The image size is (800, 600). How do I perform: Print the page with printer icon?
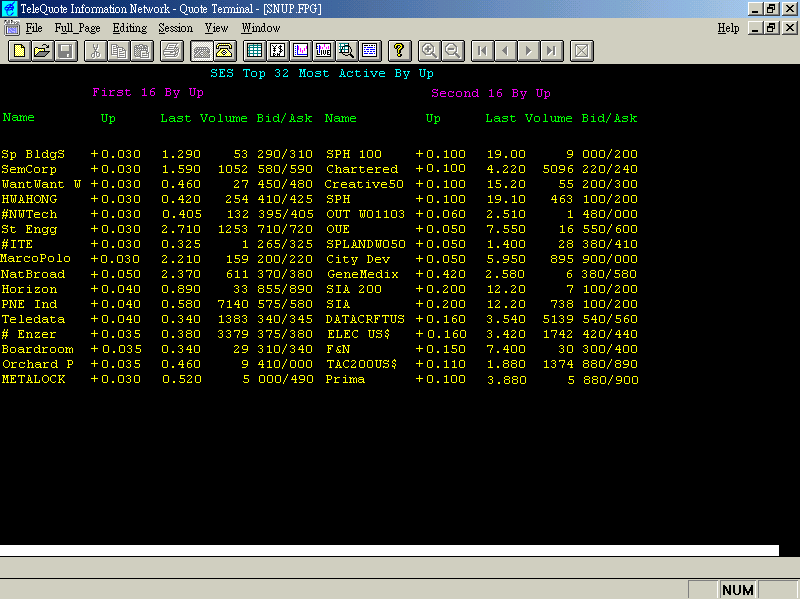click(171, 51)
